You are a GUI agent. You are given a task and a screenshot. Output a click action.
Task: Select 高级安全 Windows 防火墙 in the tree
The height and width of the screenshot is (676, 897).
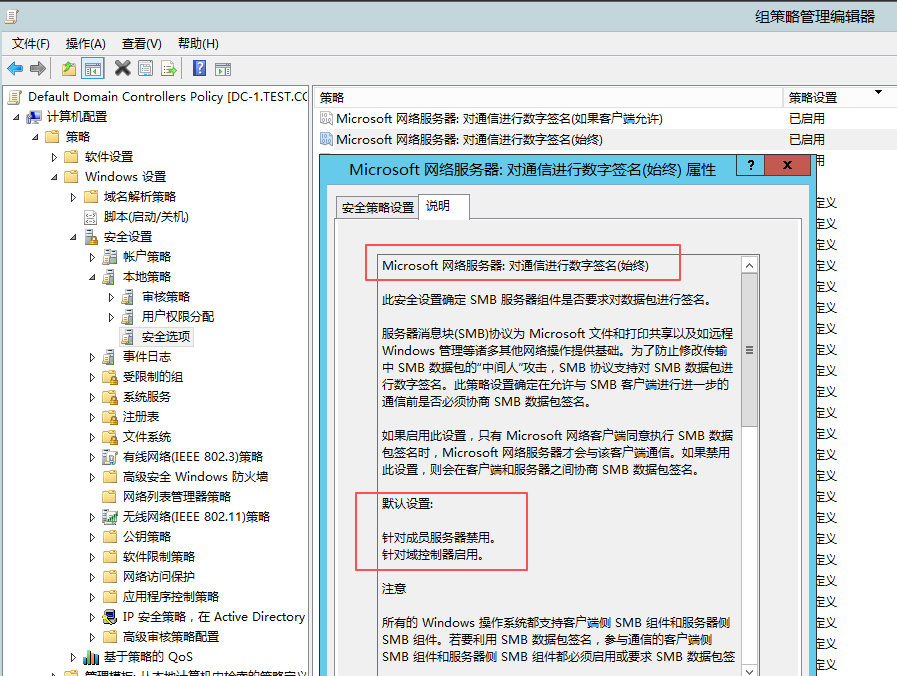coord(195,477)
